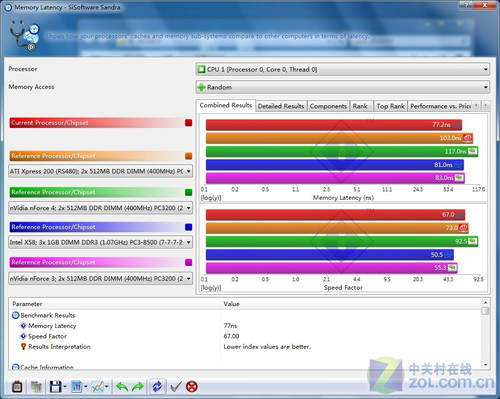Open the Processor CPU 1 dropdown

(343, 70)
